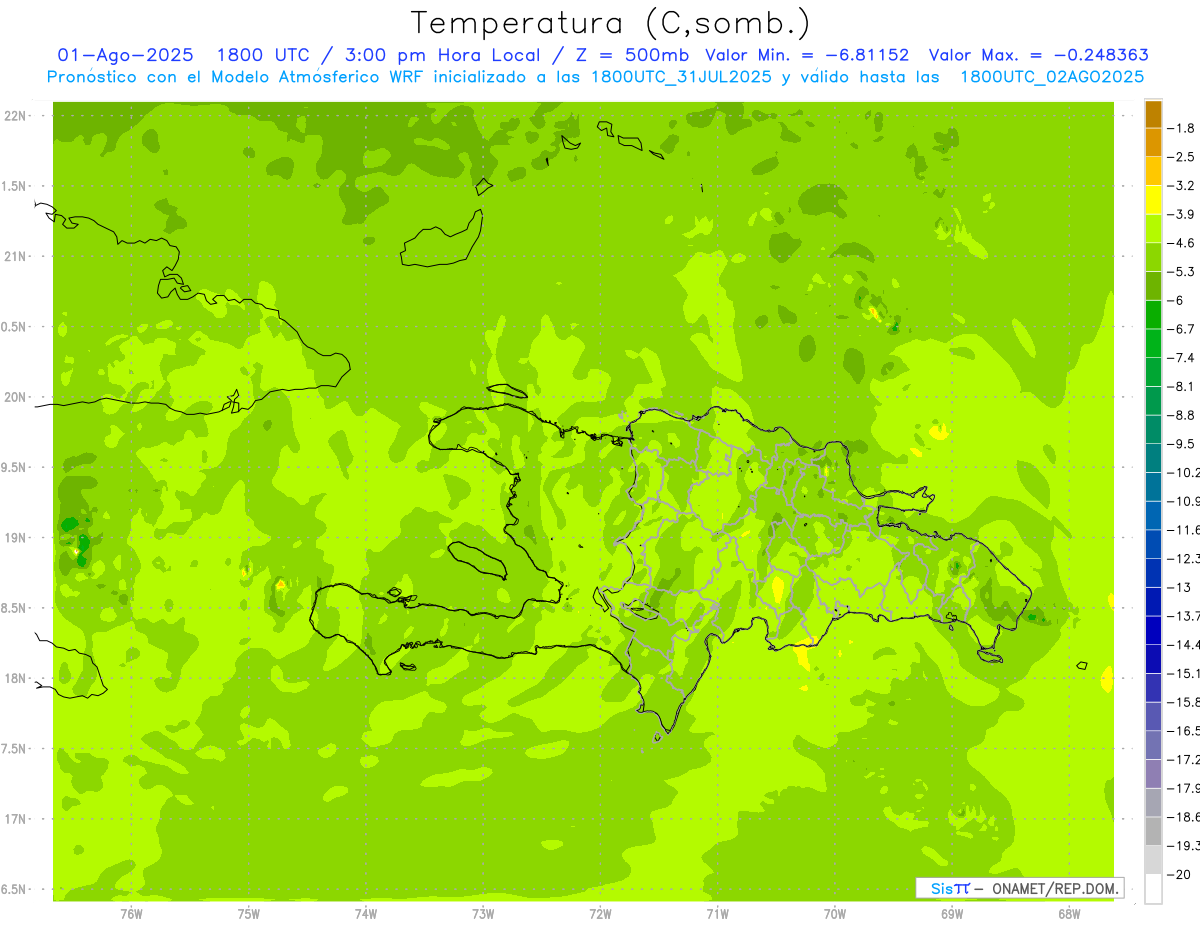Click the '68W' longitude label

[1069, 914]
